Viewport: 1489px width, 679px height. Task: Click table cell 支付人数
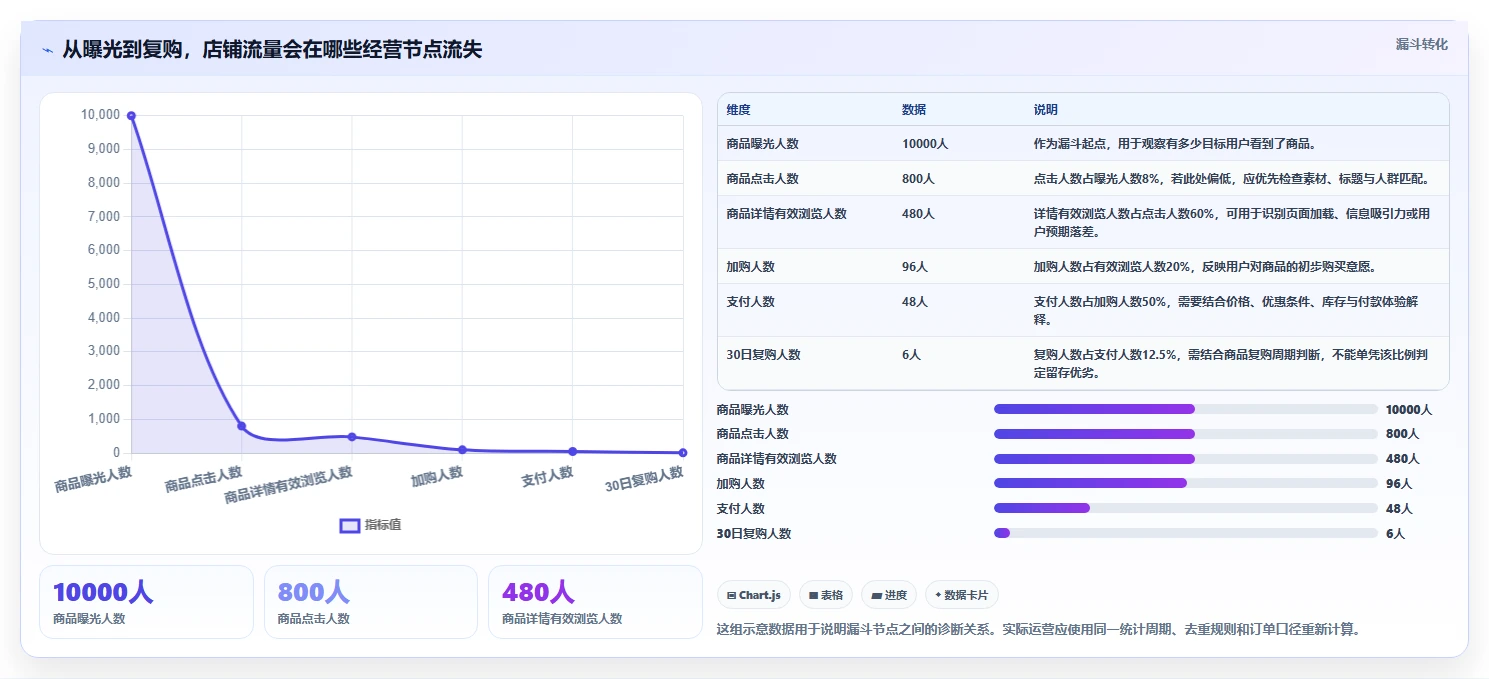tap(751, 302)
